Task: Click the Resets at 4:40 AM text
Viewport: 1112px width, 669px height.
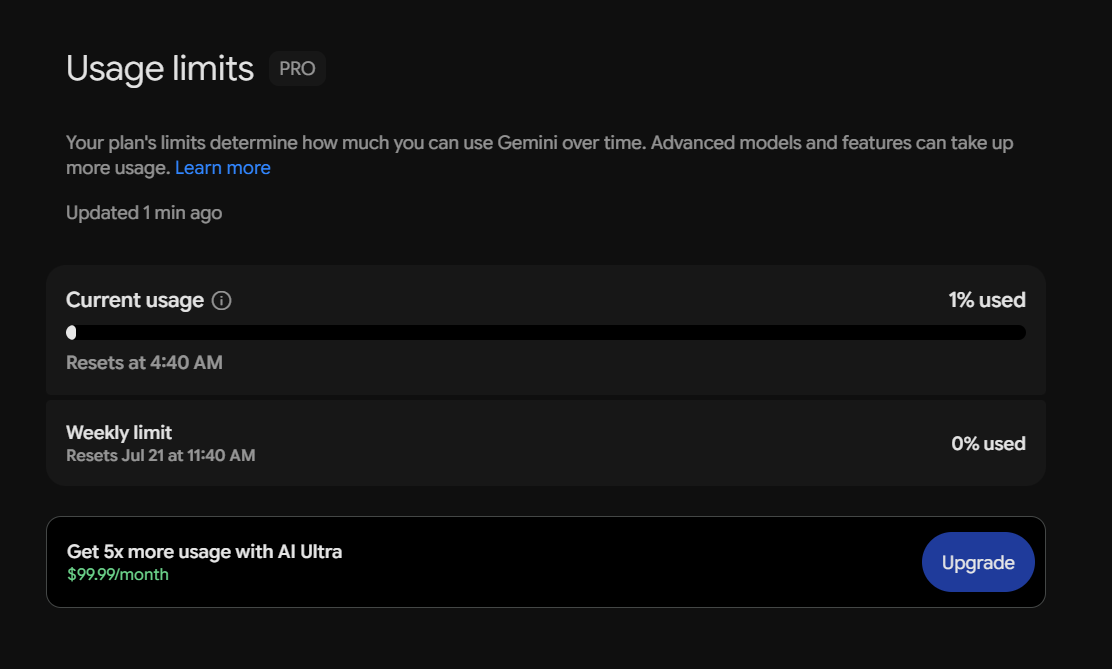Action: pyautogui.click(x=144, y=363)
